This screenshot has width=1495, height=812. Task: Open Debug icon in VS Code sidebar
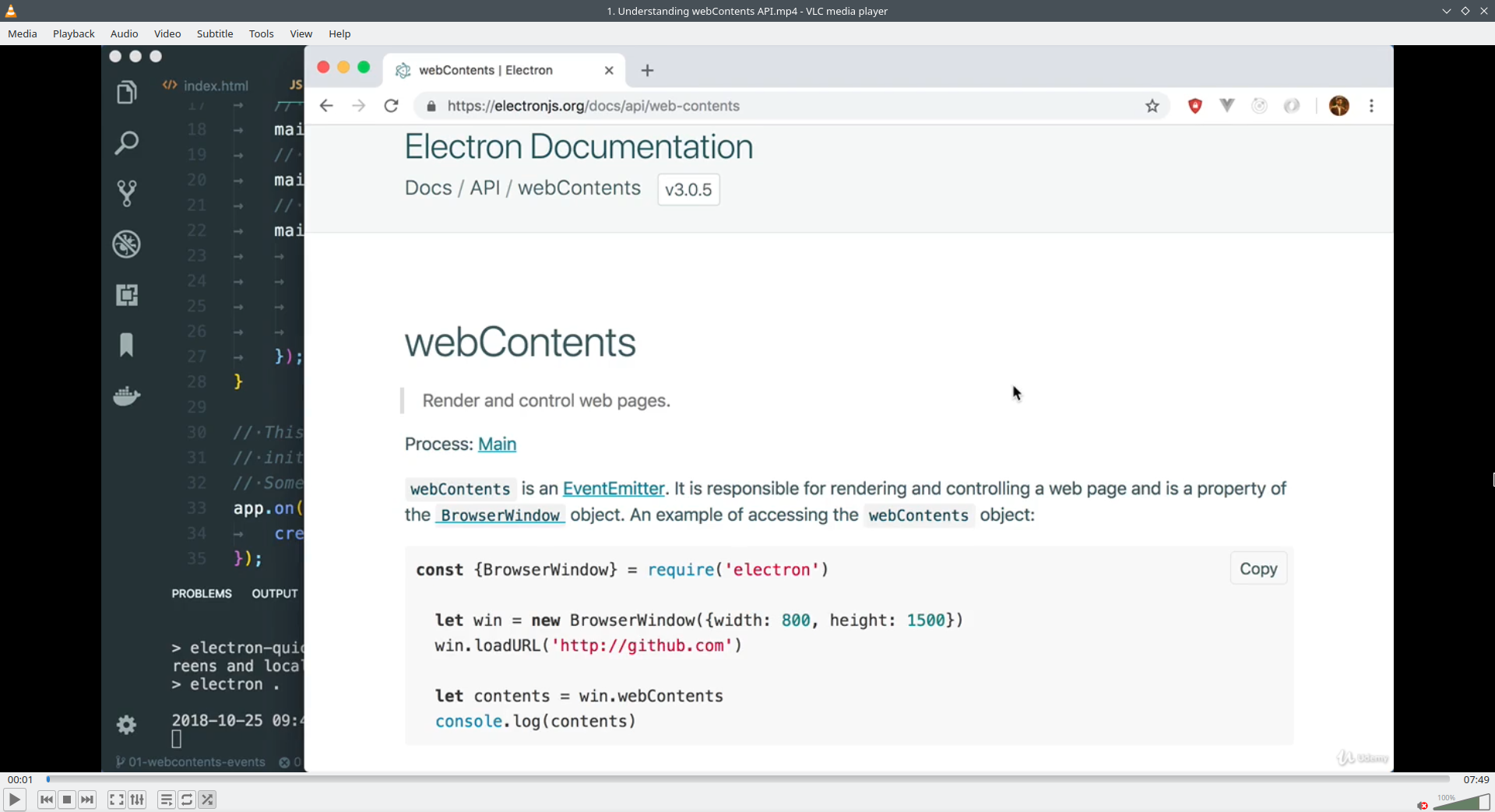[x=127, y=244]
